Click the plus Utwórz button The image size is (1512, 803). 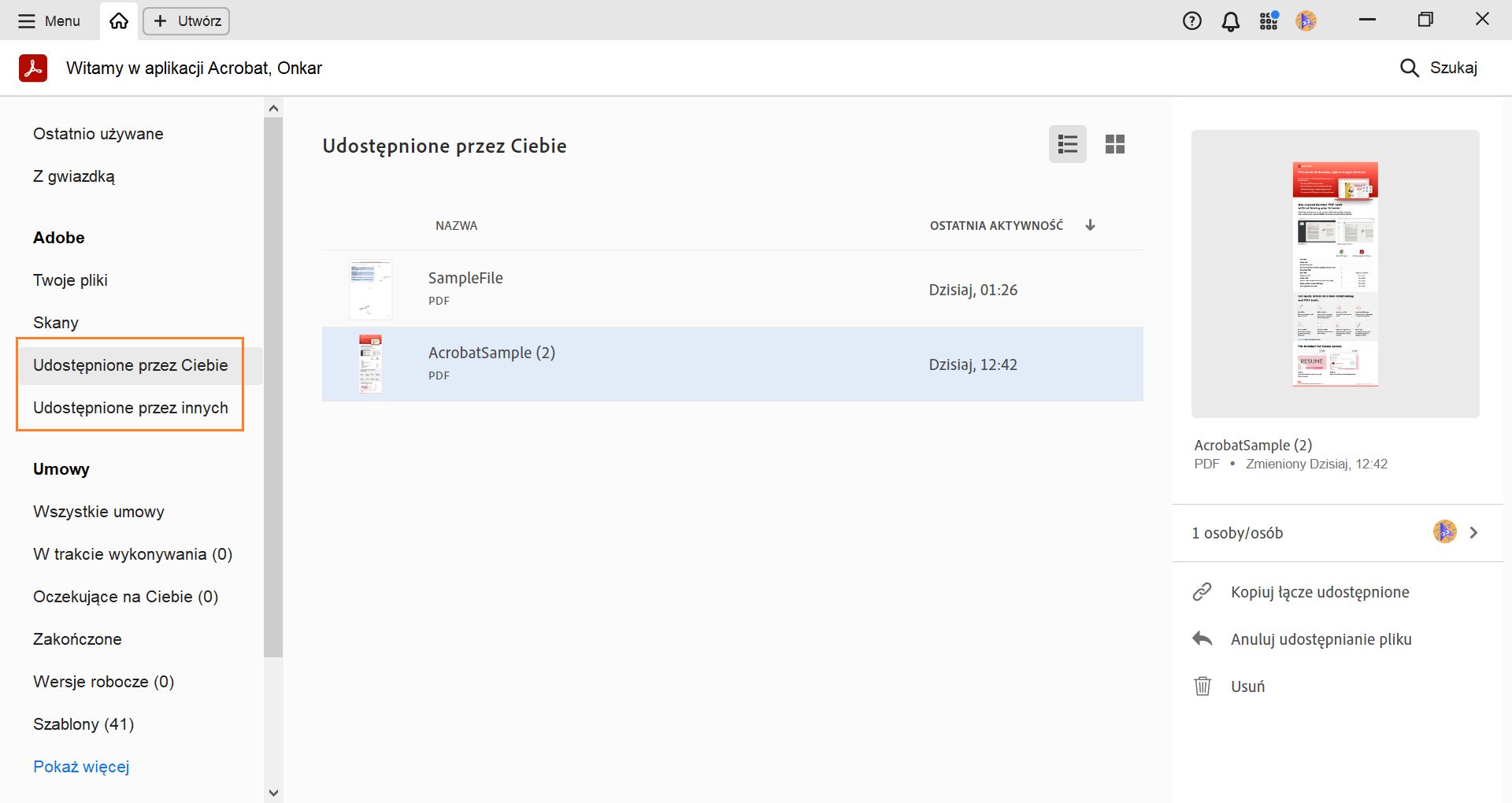pyautogui.click(x=187, y=20)
